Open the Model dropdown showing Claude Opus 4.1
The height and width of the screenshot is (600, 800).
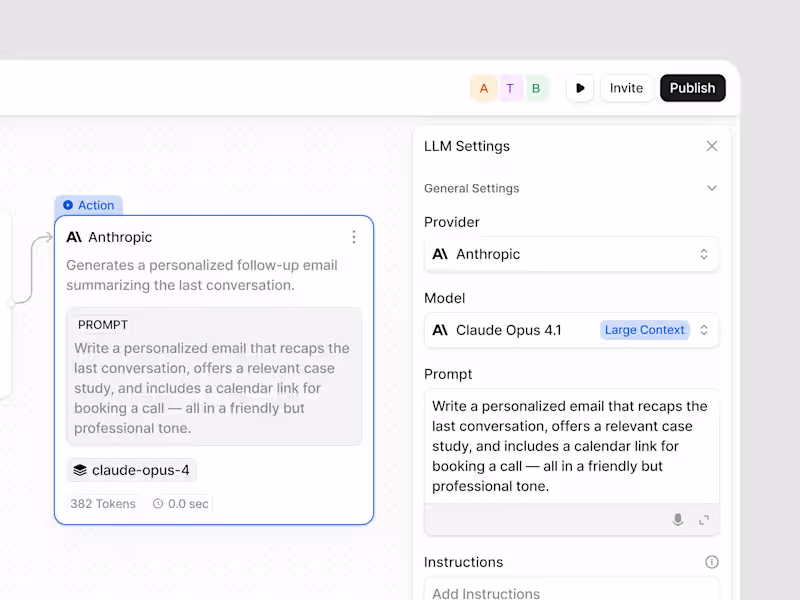[x=571, y=330]
